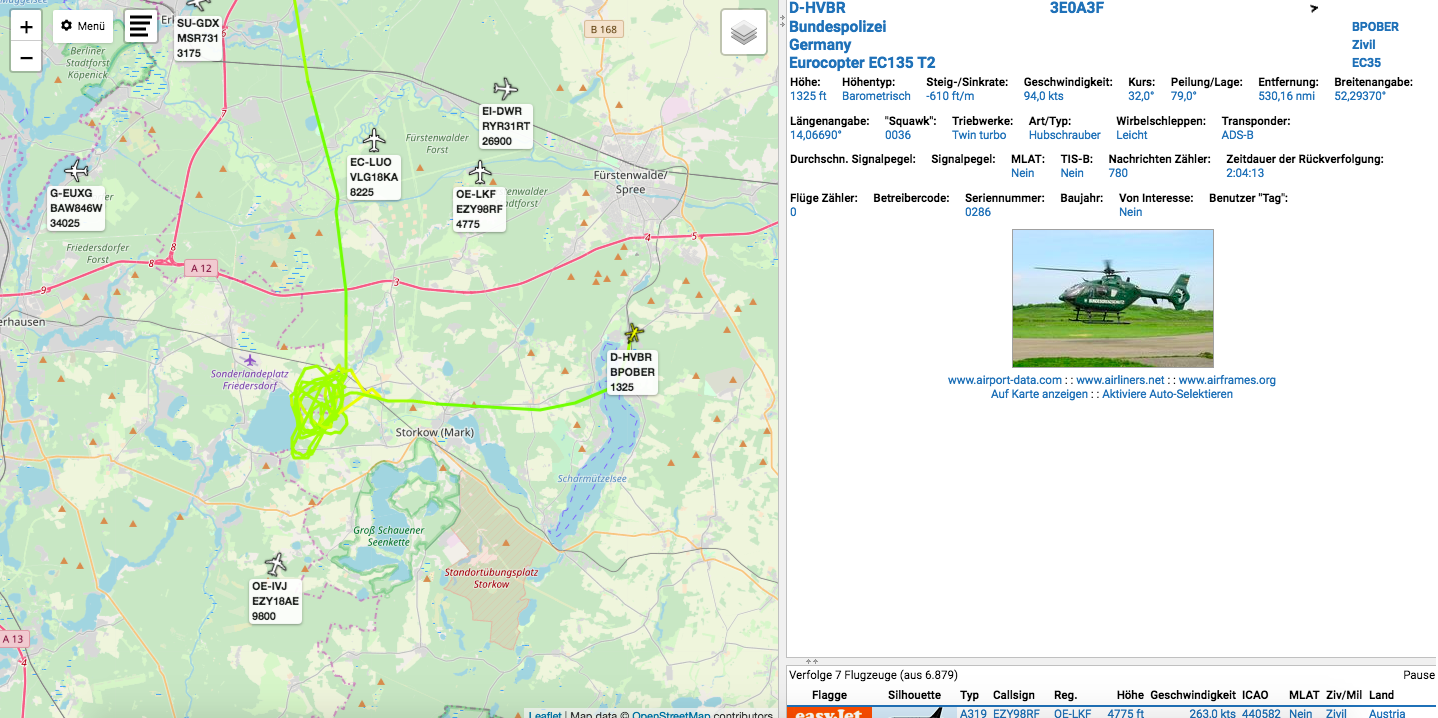Click operator name Bundespolizei

(837, 27)
